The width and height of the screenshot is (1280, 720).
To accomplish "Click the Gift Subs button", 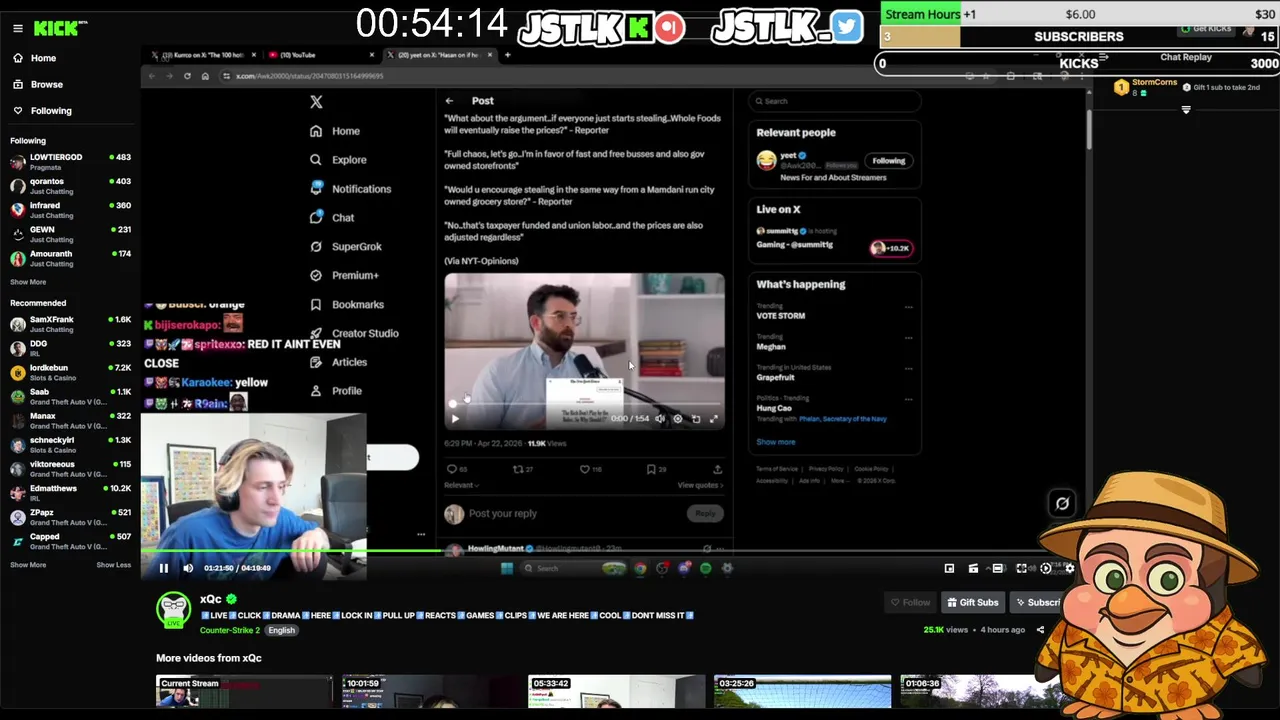I will click(x=971, y=602).
